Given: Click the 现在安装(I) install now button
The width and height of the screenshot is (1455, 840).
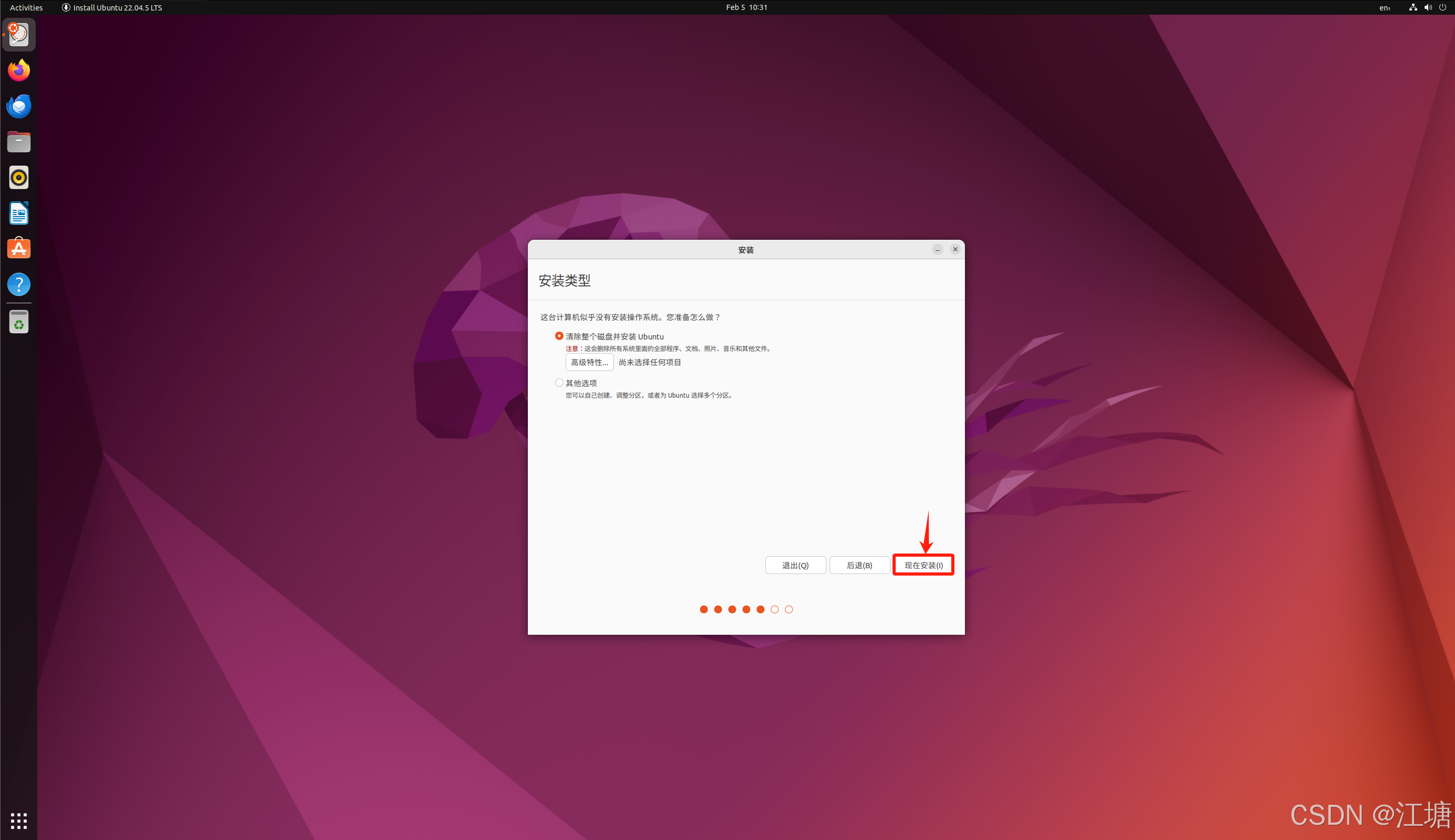Looking at the screenshot, I should pos(923,565).
